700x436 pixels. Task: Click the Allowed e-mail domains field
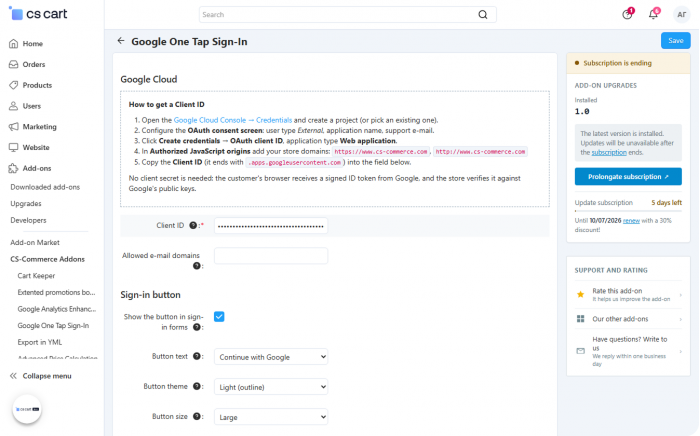(271, 256)
